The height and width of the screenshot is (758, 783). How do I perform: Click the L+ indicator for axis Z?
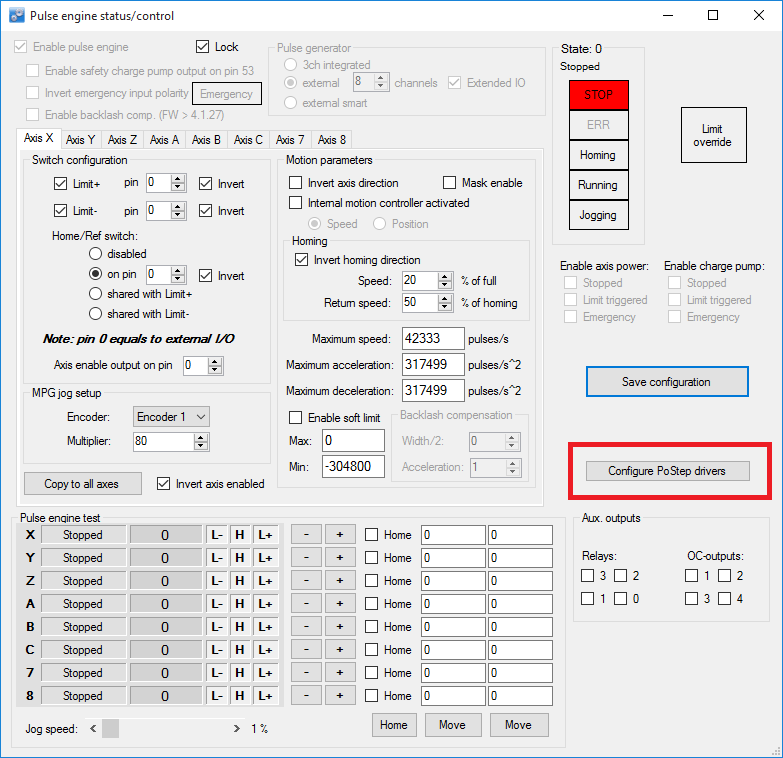[x=265, y=580]
